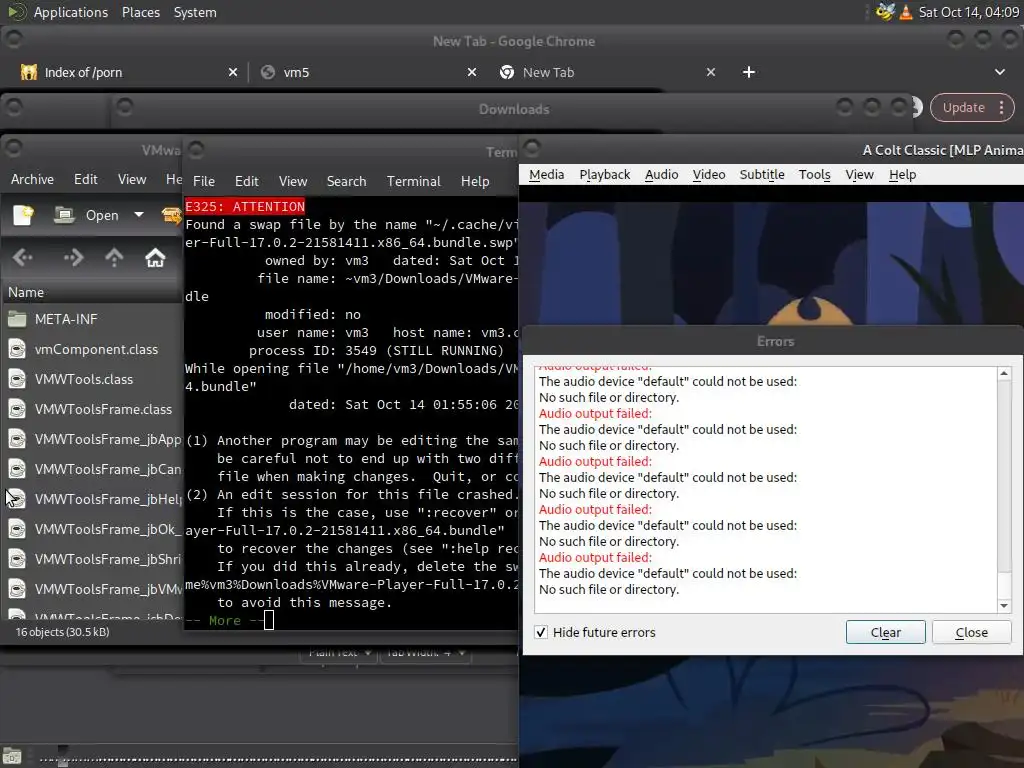Image resolution: width=1024 pixels, height=768 pixels.
Task: Click the VMWToolsFrame_jbShri file icon
Action: [x=17, y=559]
